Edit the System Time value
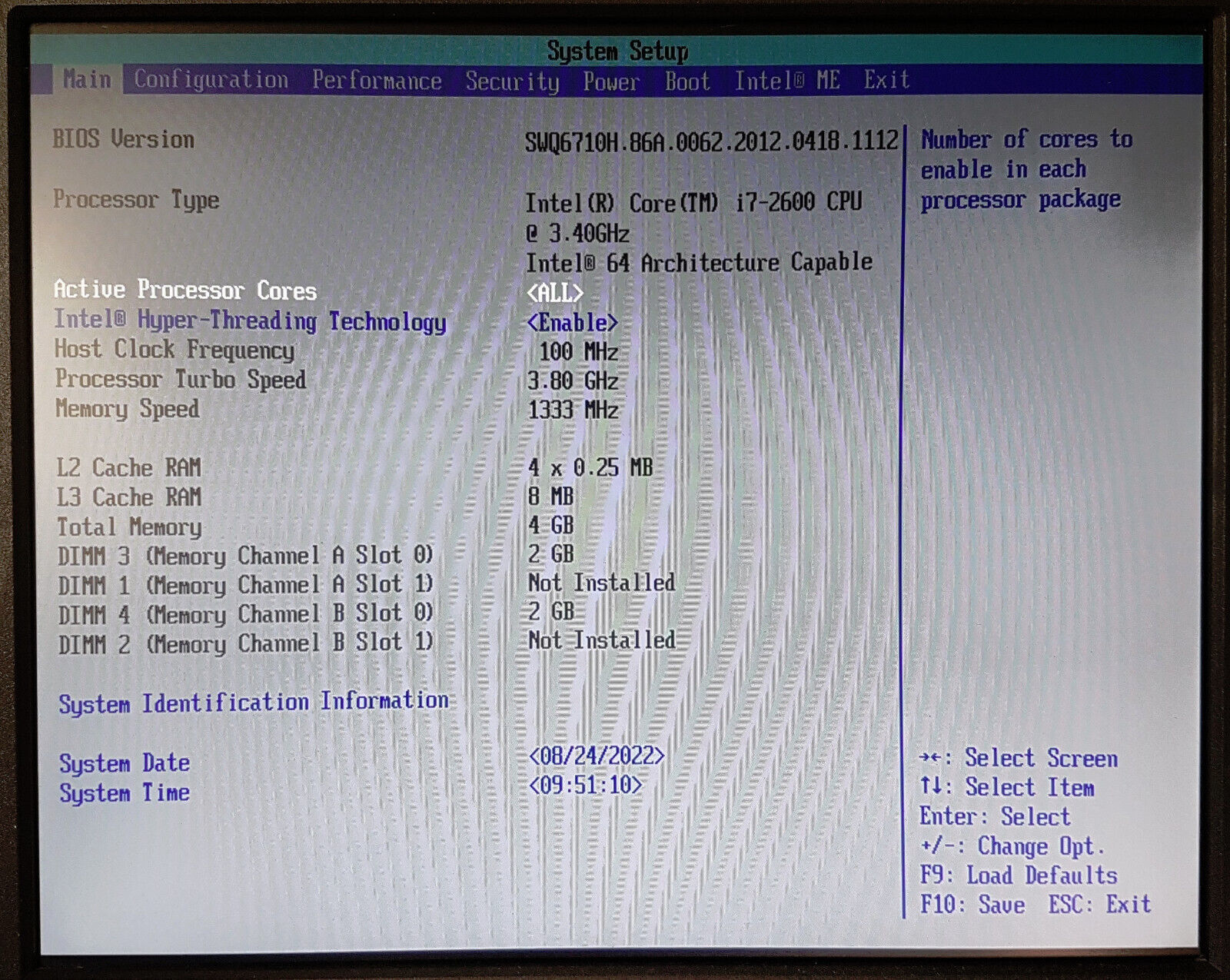The image size is (1230, 980). 586,785
